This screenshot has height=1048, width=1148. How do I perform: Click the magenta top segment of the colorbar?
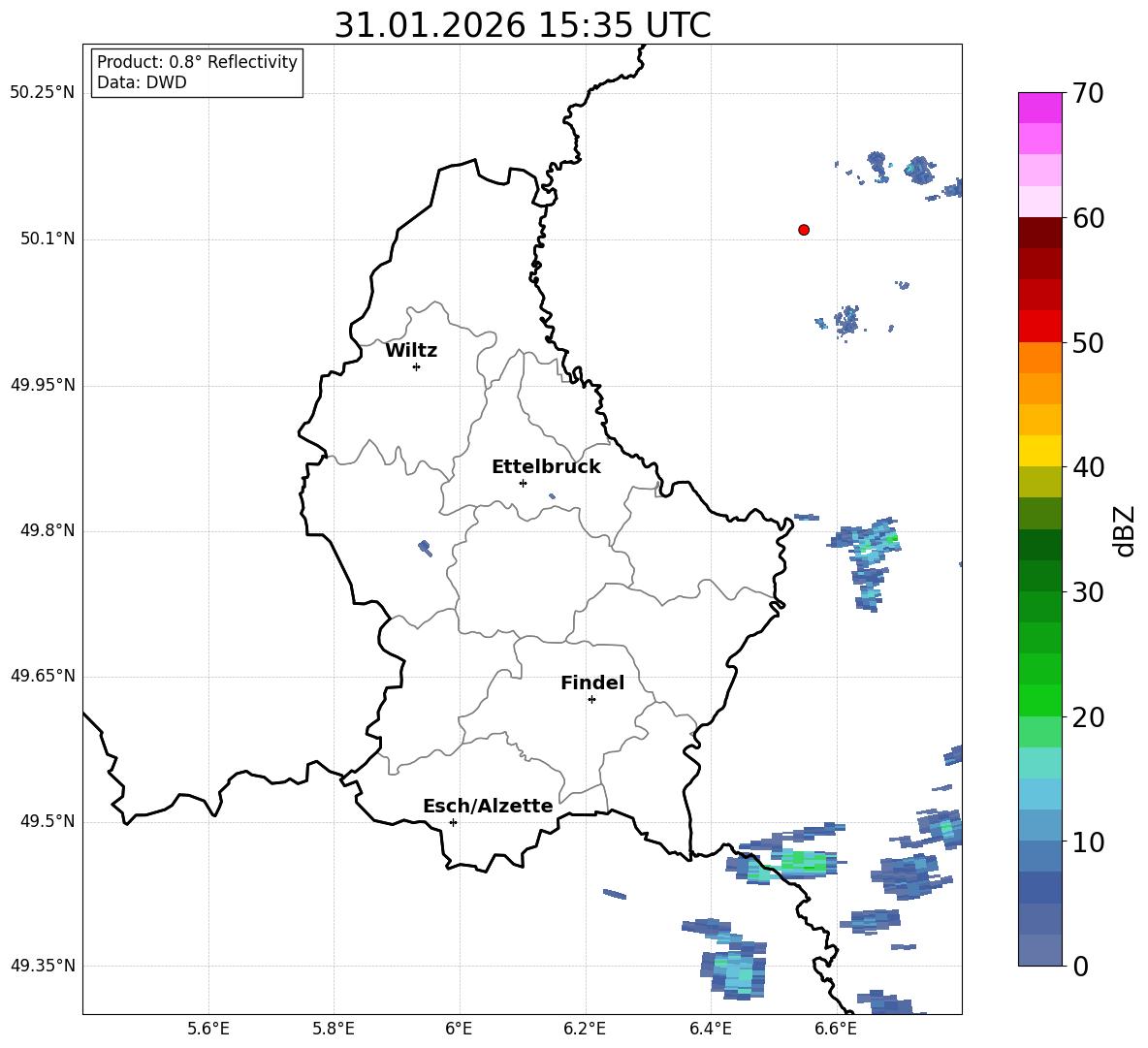click(1039, 108)
